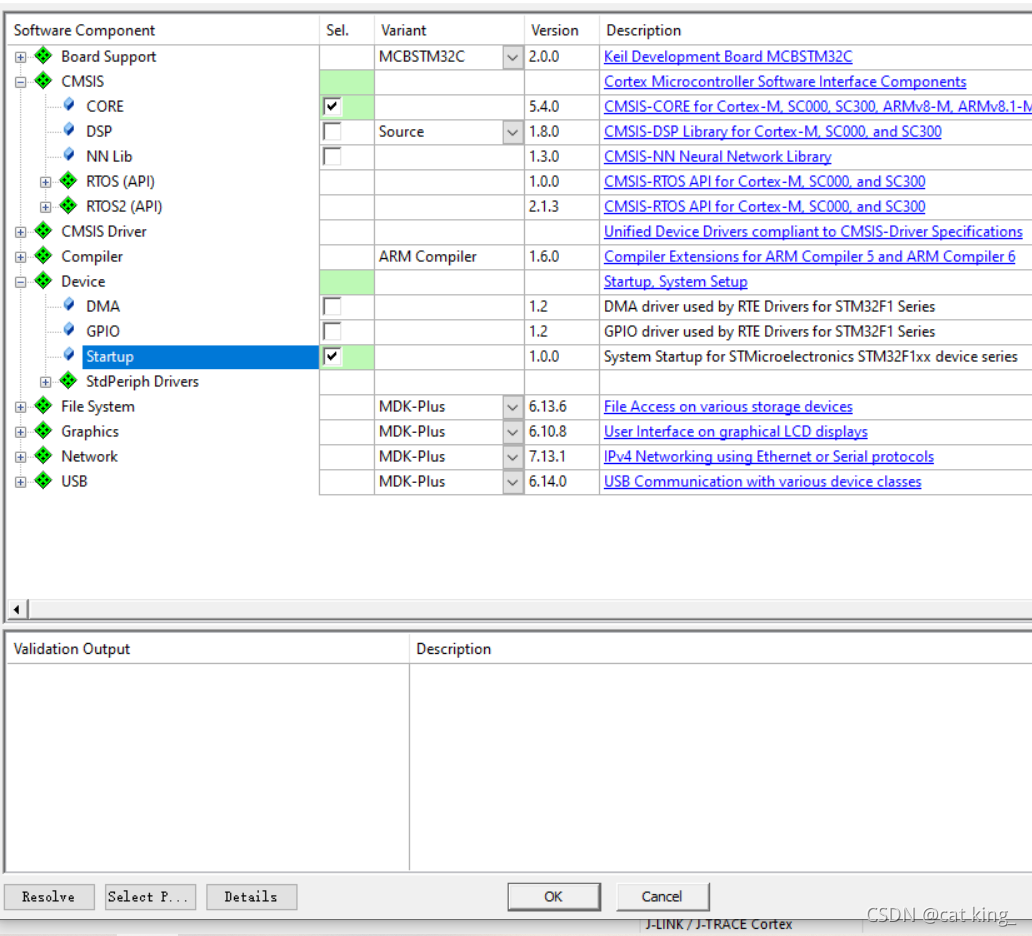
Task: Expand the RTOS2 (API) tree node
Action: [x=45, y=207]
